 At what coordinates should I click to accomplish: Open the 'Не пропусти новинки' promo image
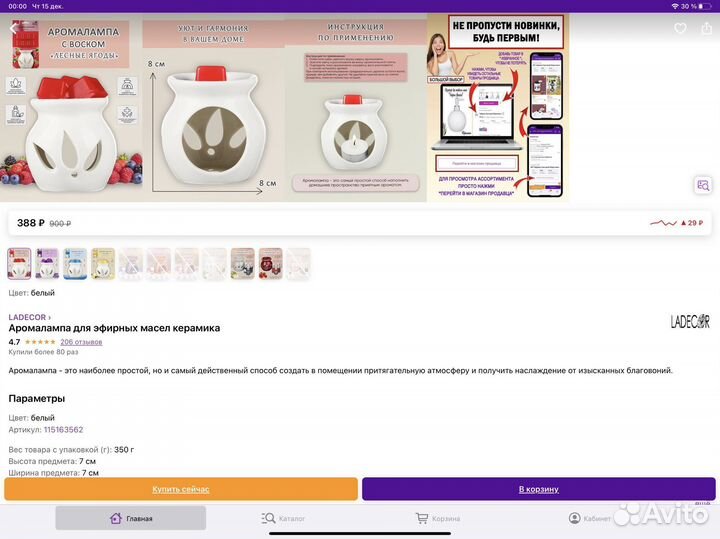coord(498,108)
